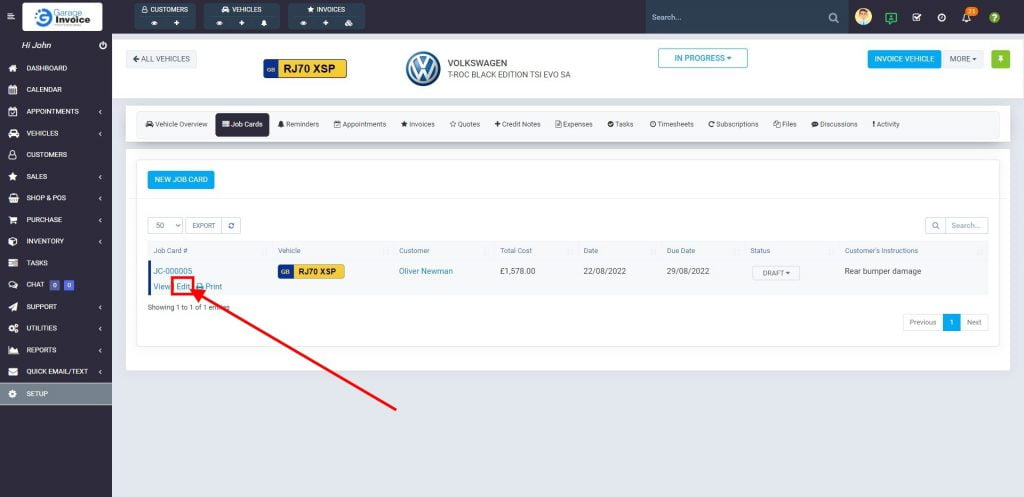Image resolution: width=1024 pixels, height=497 pixels.
Task: Click the refresh icon beside Export
Action: [x=231, y=226]
